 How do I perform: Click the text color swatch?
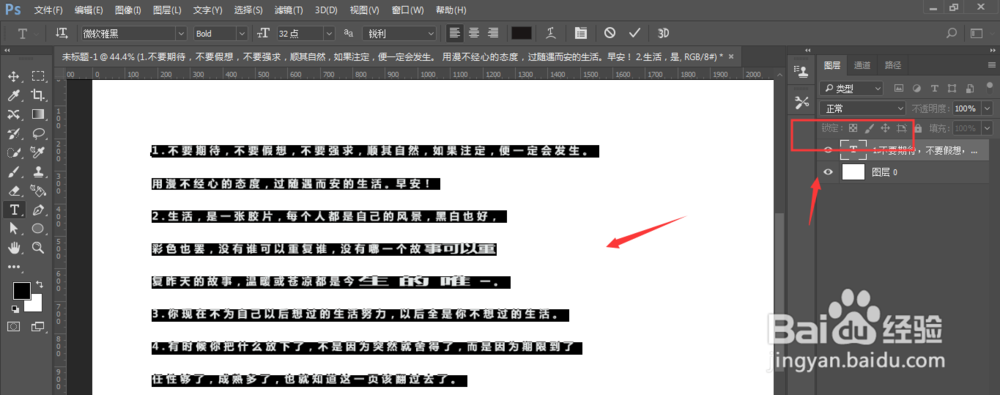coord(522,33)
